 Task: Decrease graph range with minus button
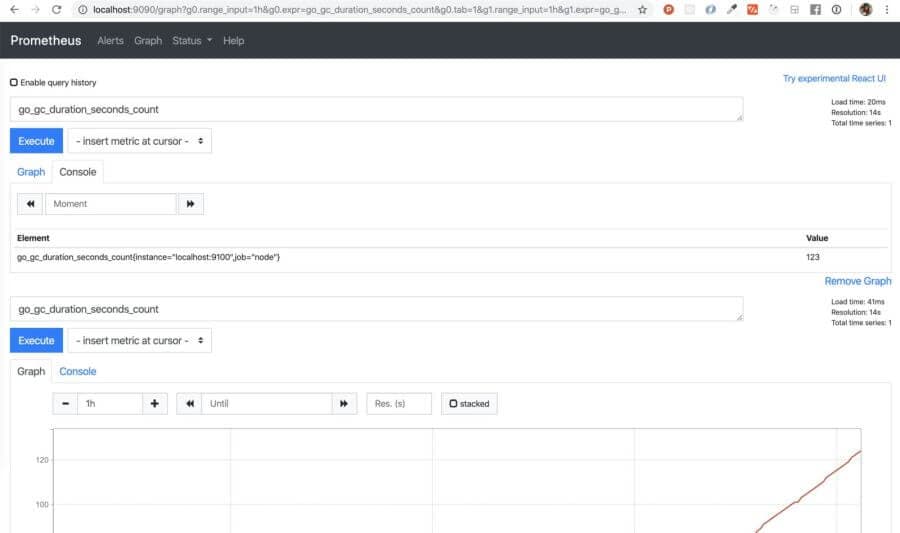click(x=65, y=403)
